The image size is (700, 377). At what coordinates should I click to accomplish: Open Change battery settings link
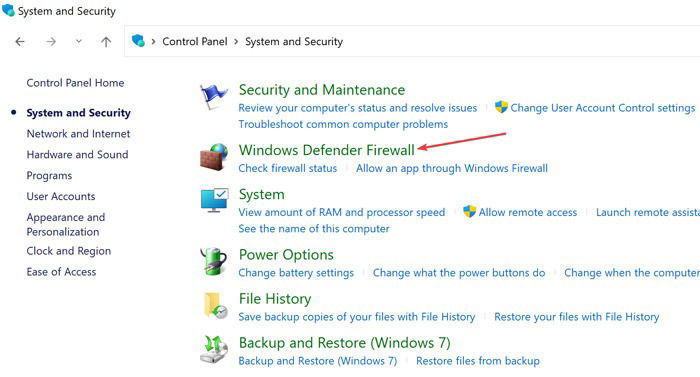click(x=296, y=272)
